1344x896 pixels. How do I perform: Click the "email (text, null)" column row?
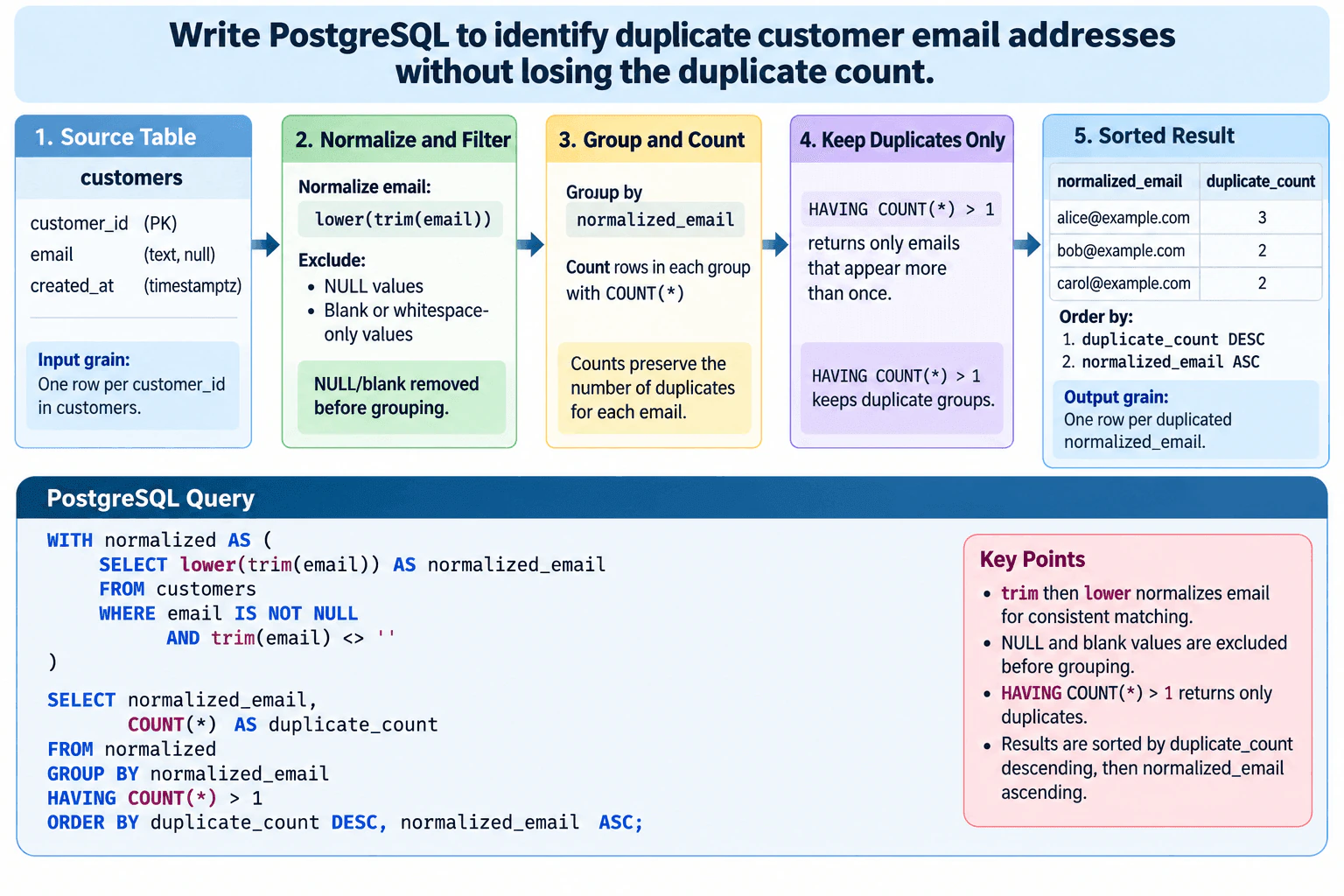click(x=122, y=255)
